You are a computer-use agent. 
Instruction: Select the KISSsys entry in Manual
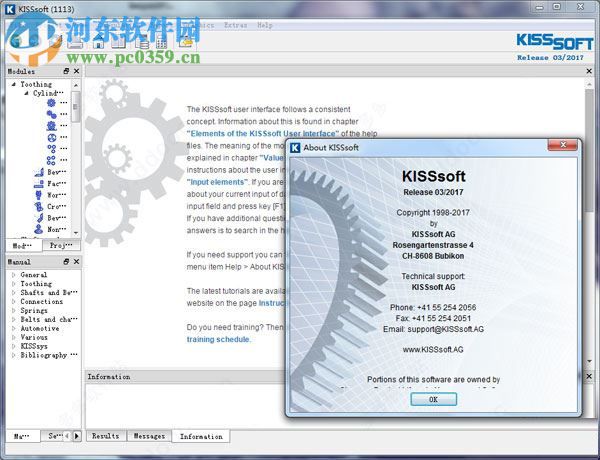[x=34, y=346]
